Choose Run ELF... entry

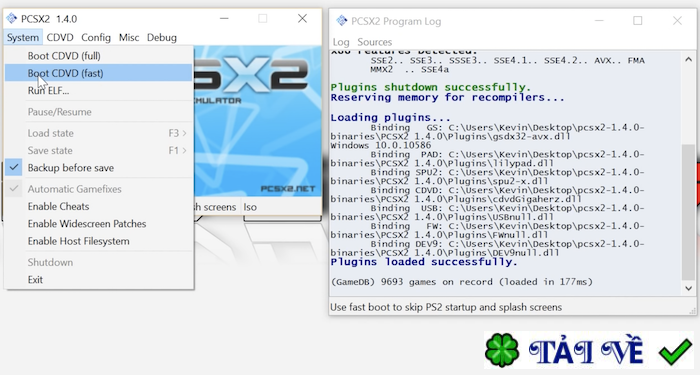99,90
